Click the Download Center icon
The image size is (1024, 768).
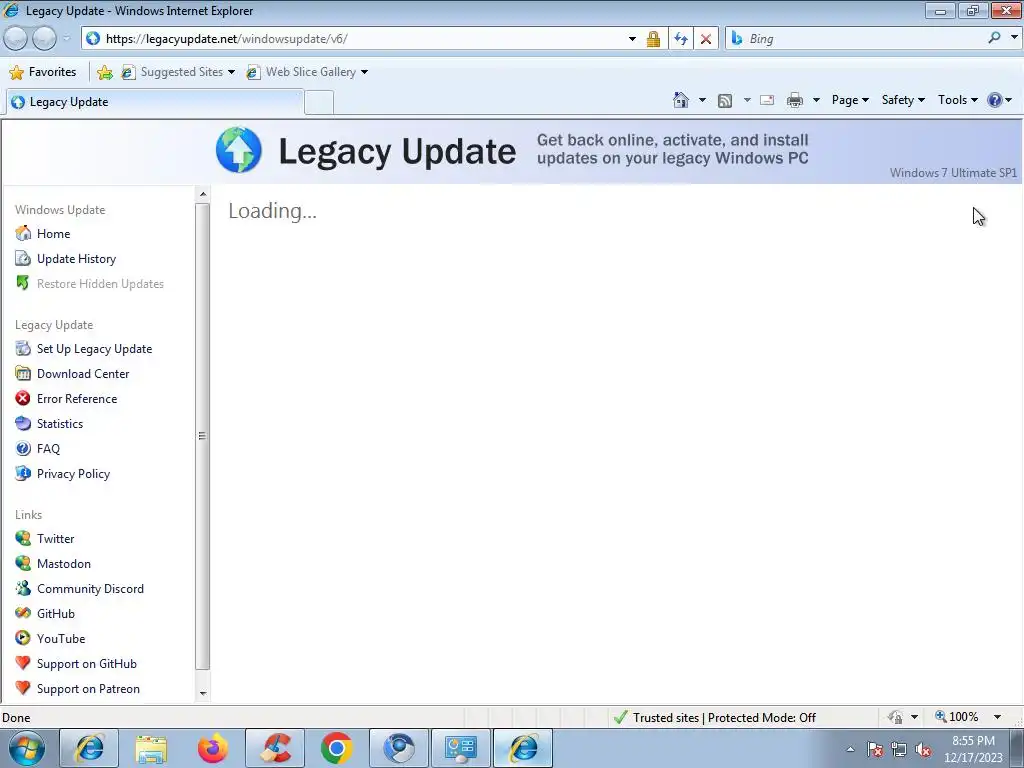tap(23, 373)
